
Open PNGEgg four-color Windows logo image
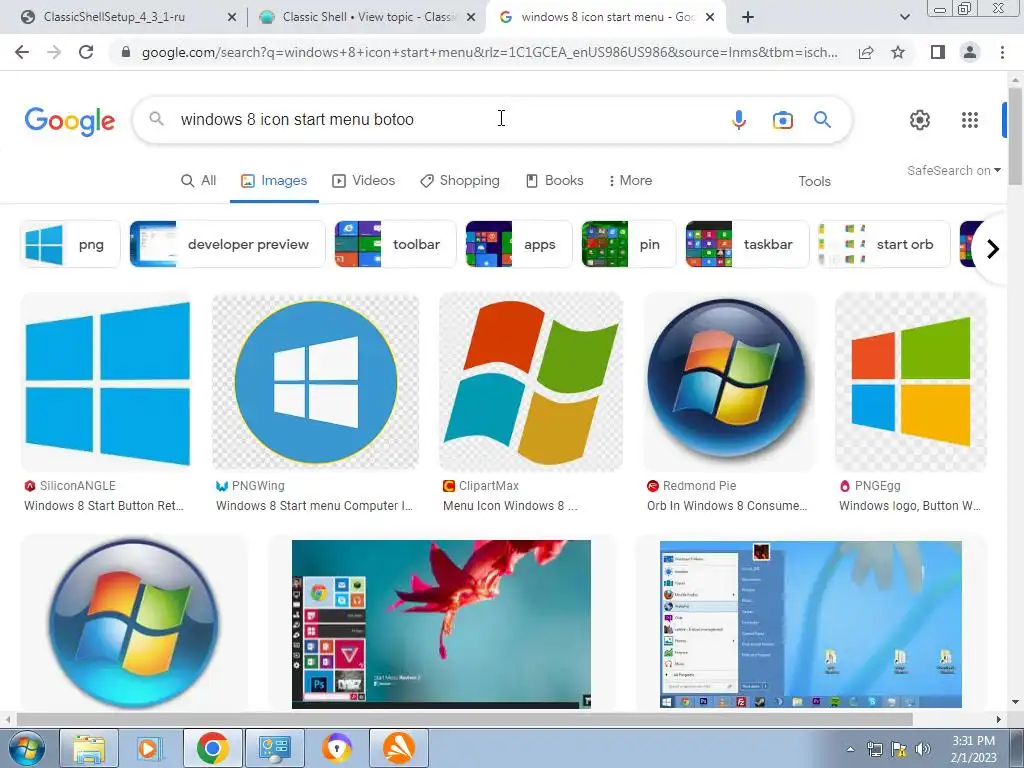click(911, 382)
